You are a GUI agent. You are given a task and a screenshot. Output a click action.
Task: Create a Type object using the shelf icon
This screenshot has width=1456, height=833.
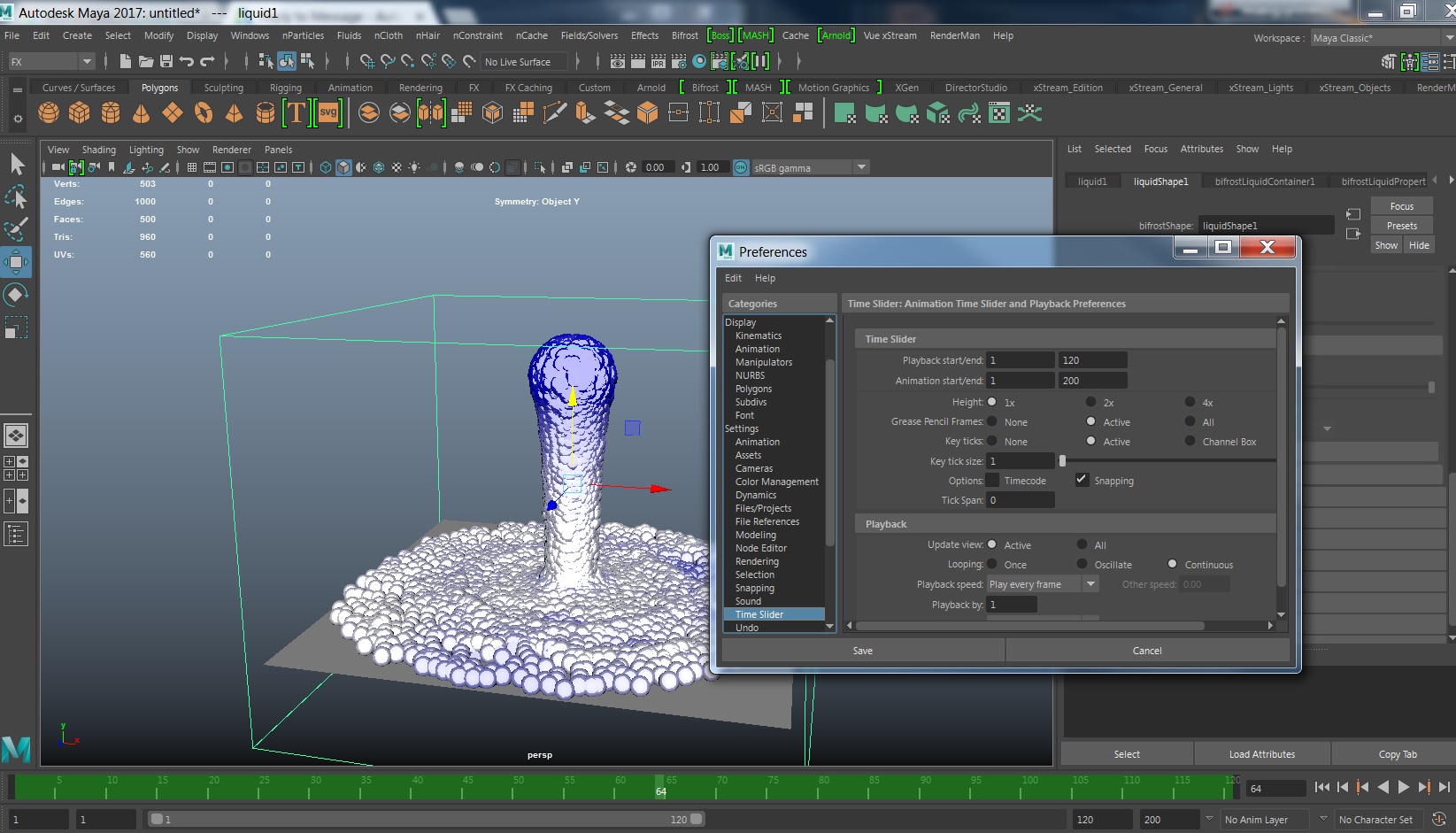(296, 112)
